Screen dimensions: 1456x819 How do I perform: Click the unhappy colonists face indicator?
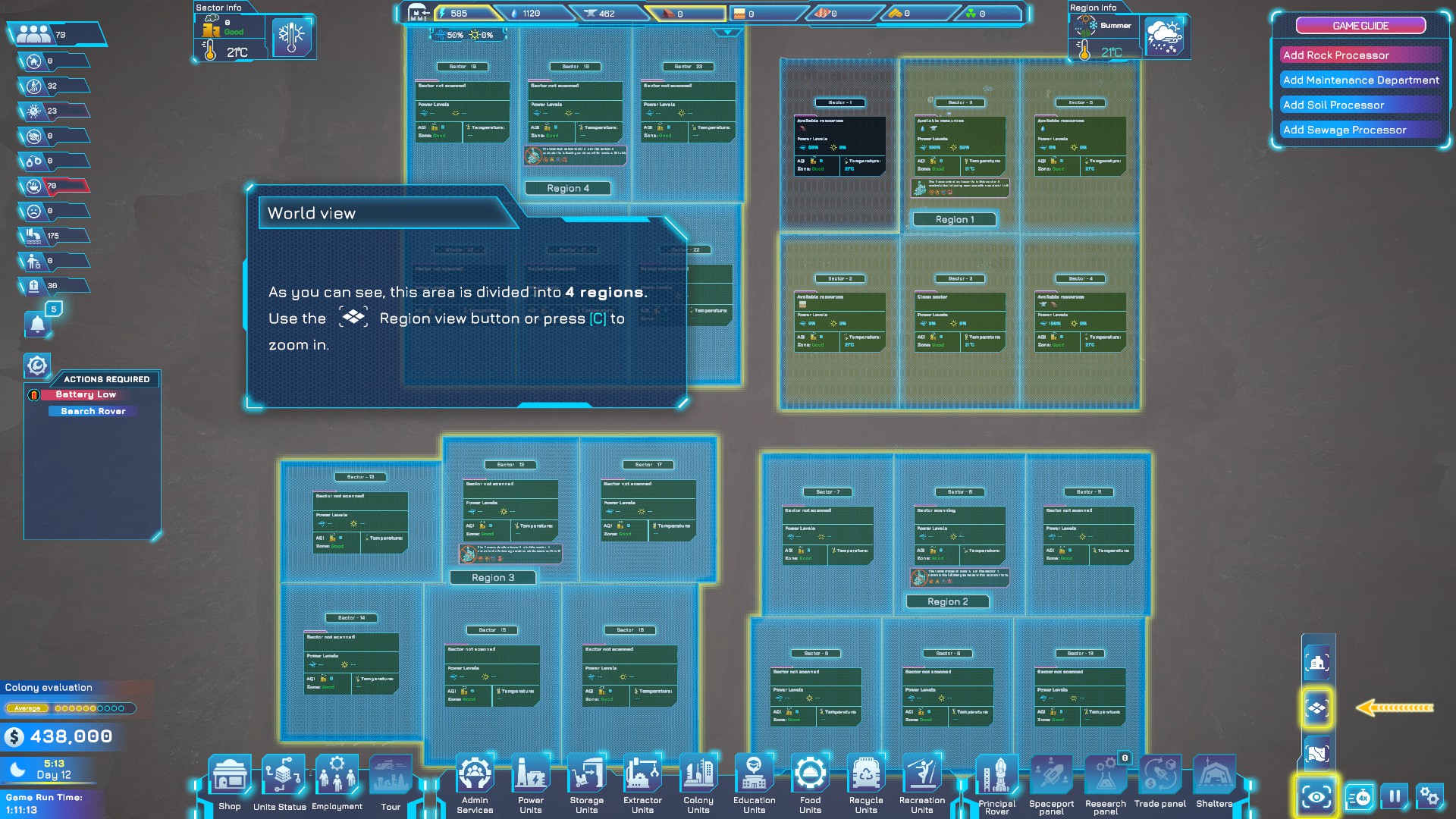[x=53, y=211]
